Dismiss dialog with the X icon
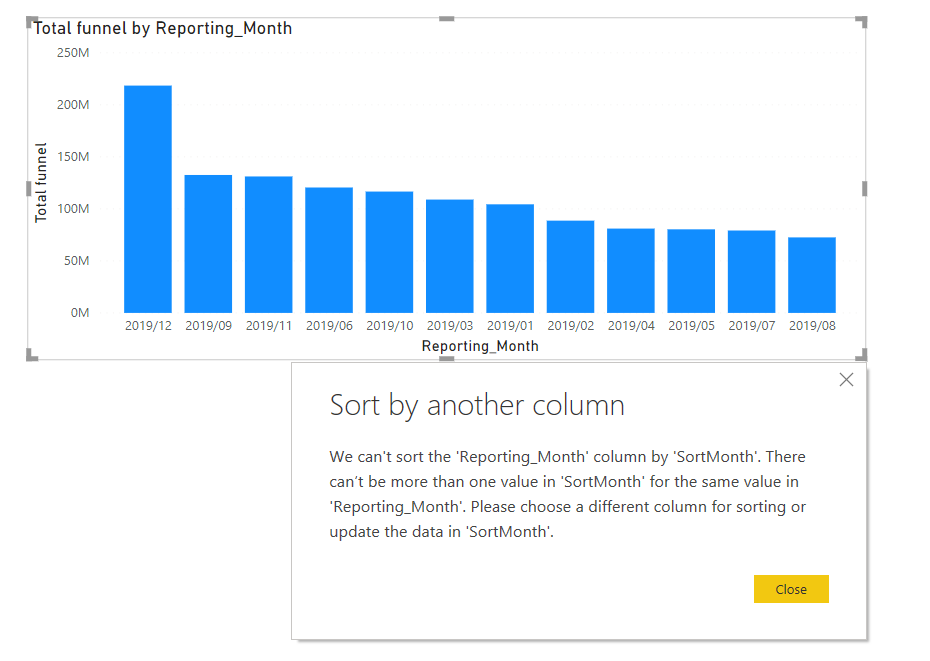The width and height of the screenshot is (930, 661). click(x=846, y=380)
